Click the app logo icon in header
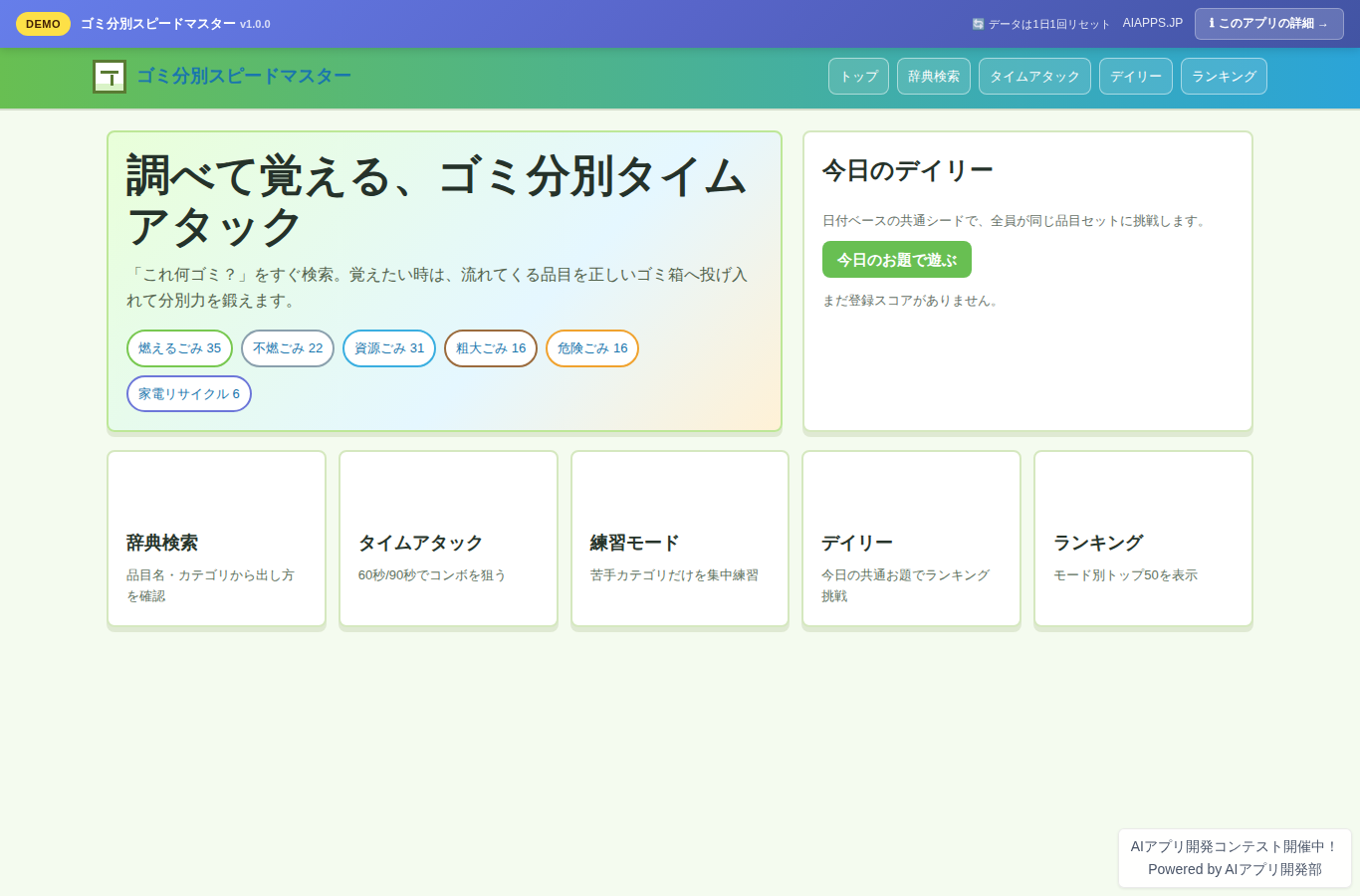Screen dimensions: 1360x896 tap(110, 77)
